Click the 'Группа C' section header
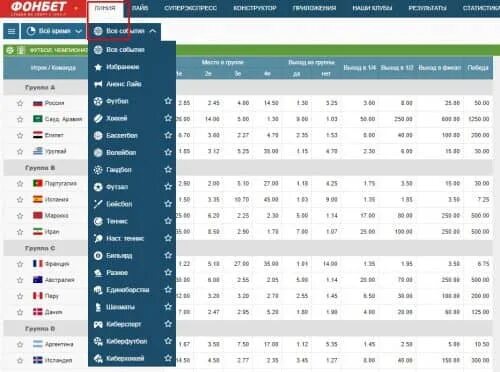The width and height of the screenshot is (500, 372). click(40, 248)
